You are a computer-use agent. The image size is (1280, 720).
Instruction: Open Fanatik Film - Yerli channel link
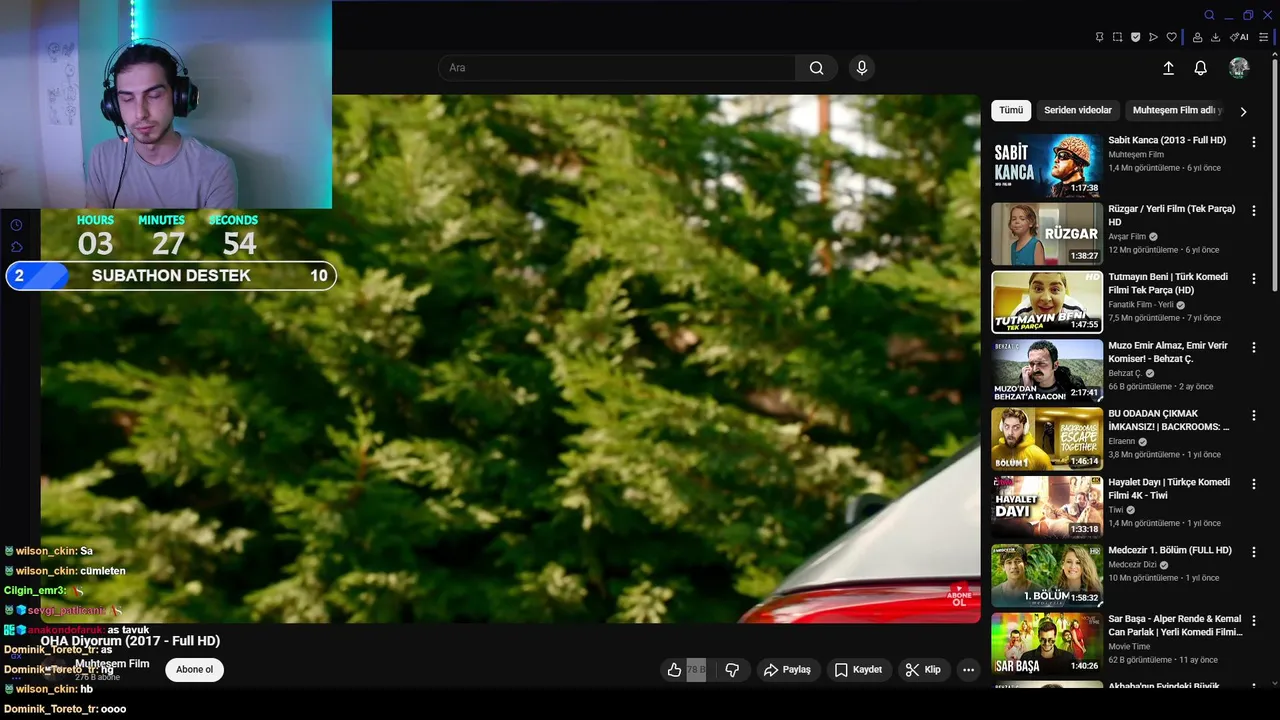[1141, 305]
